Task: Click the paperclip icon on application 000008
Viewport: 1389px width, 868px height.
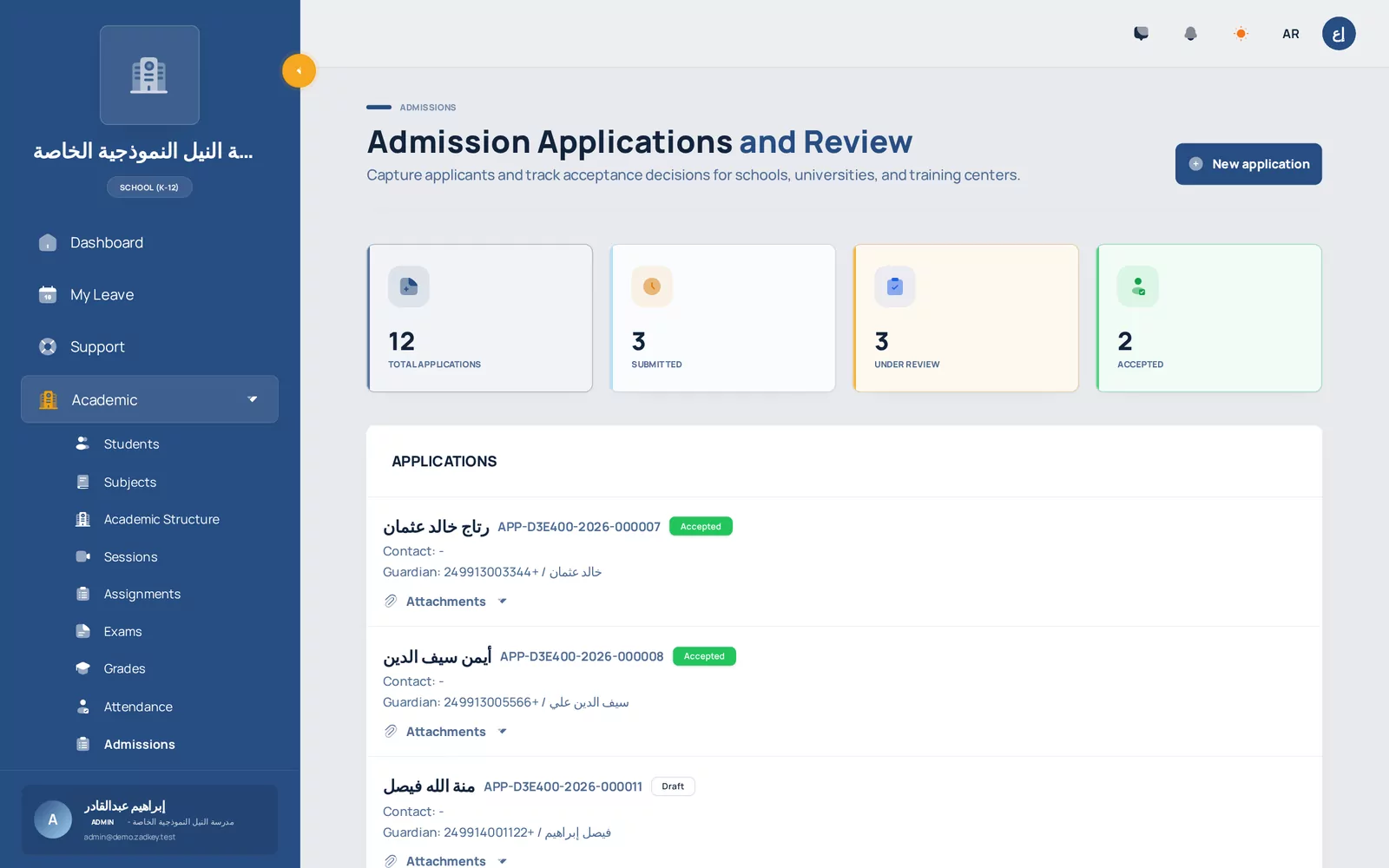Action: coord(391,732)
